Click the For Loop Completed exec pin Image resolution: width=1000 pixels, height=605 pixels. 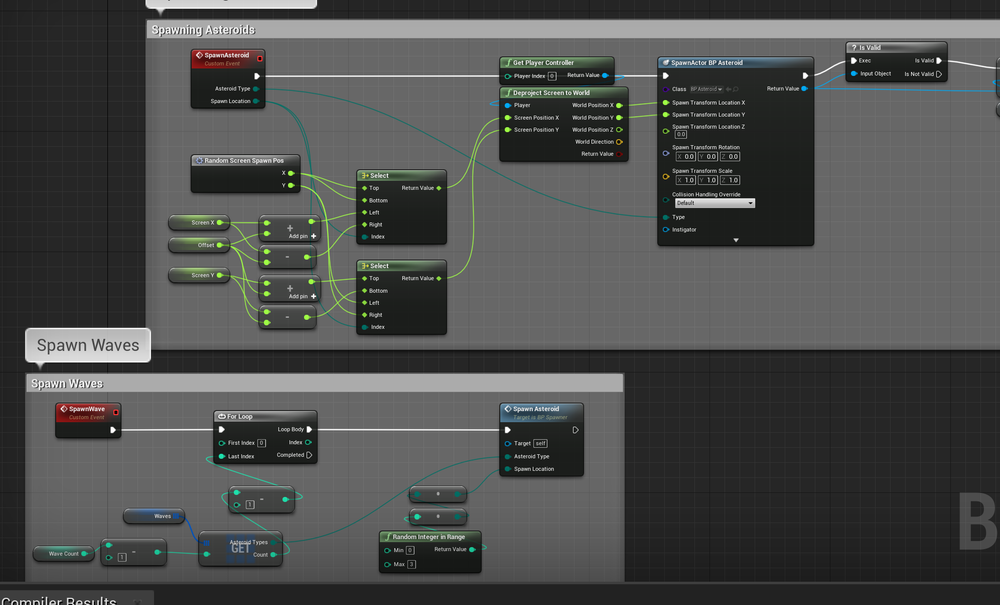[309, 455]
